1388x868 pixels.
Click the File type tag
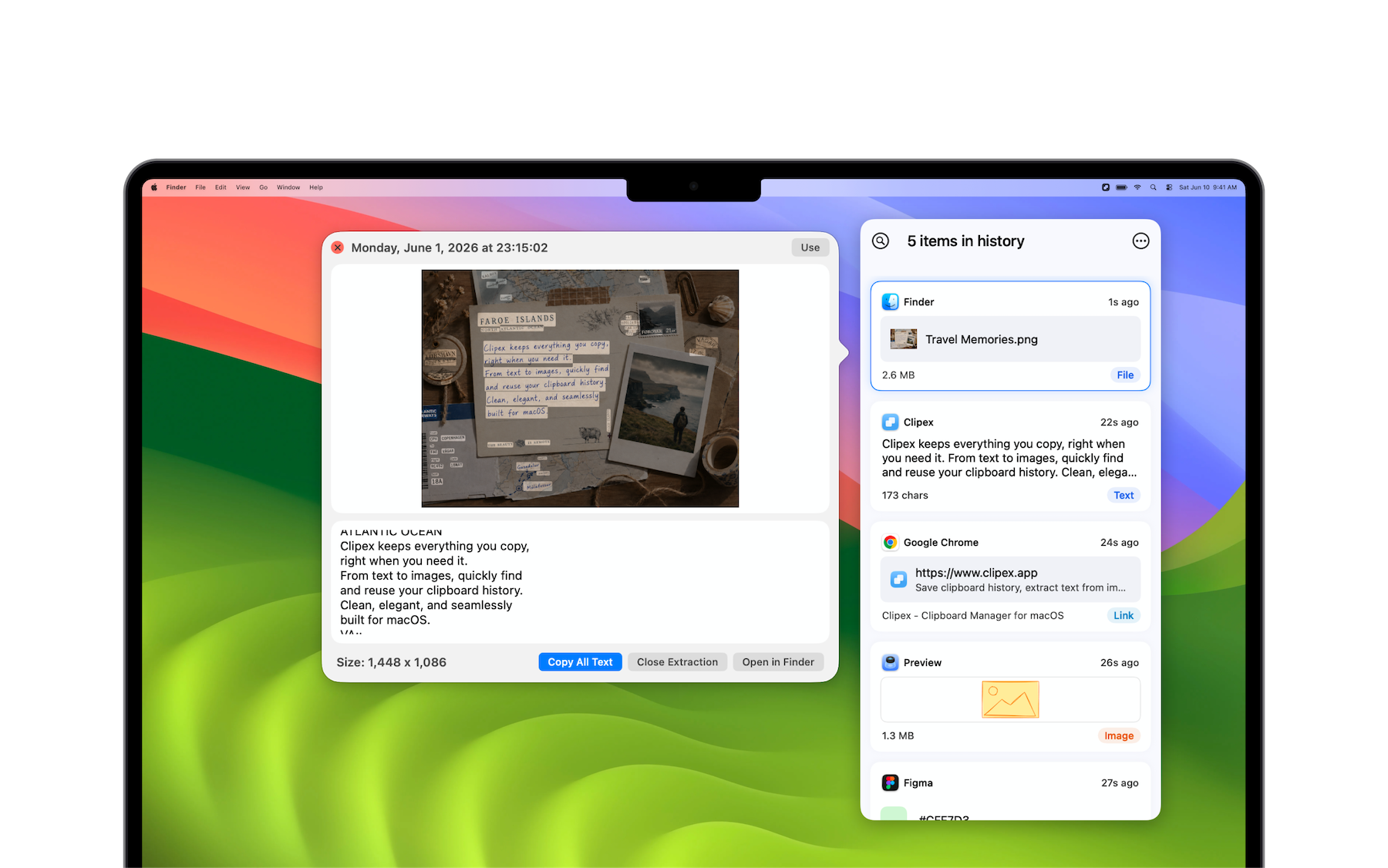1125,375
